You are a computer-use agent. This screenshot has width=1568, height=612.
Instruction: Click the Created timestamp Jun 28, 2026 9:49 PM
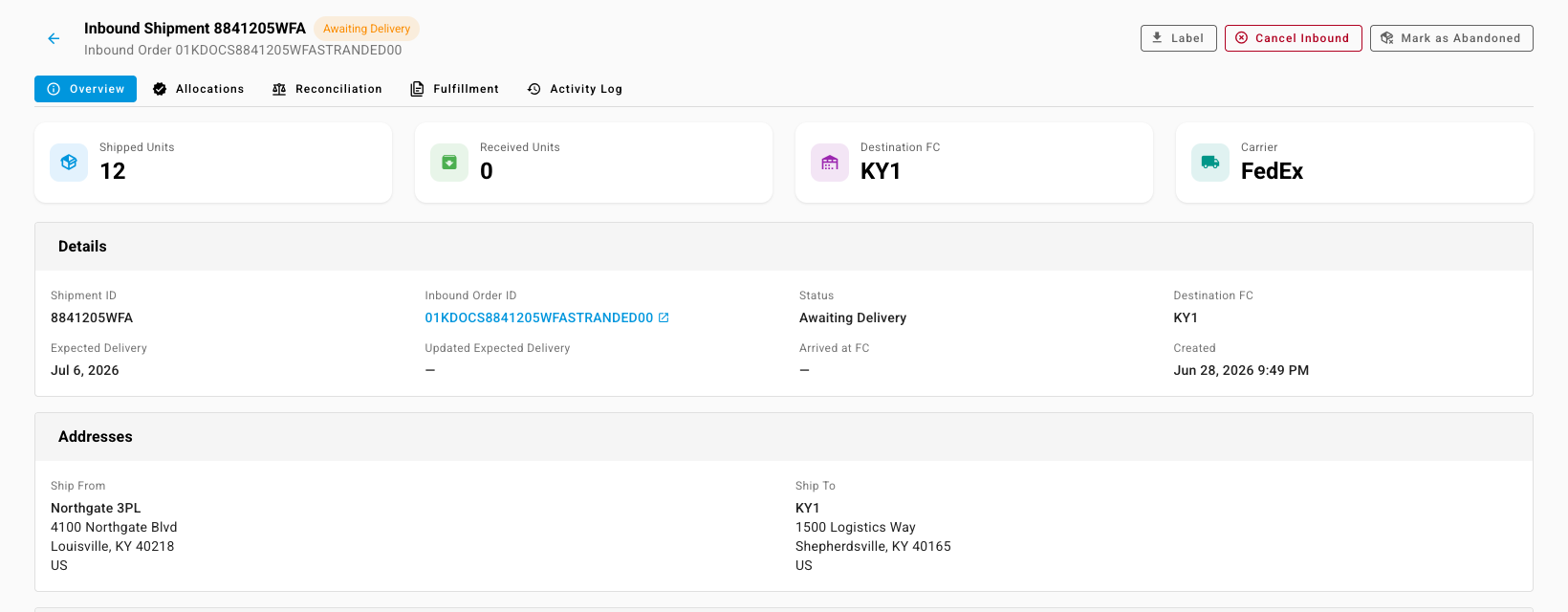1241,370
